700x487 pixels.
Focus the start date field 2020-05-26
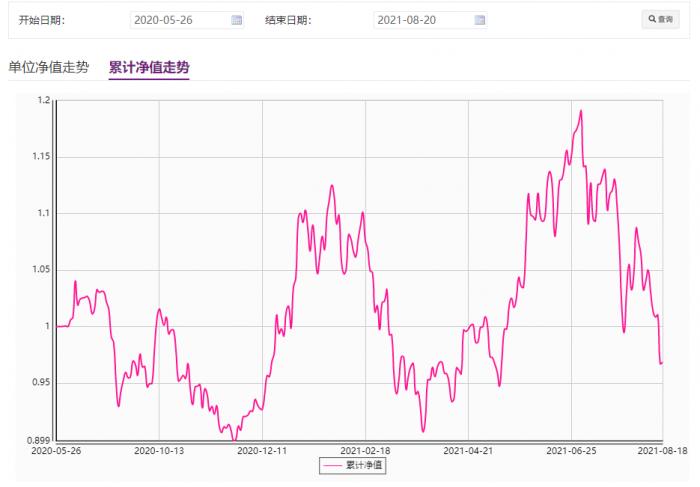pos(178,20)
